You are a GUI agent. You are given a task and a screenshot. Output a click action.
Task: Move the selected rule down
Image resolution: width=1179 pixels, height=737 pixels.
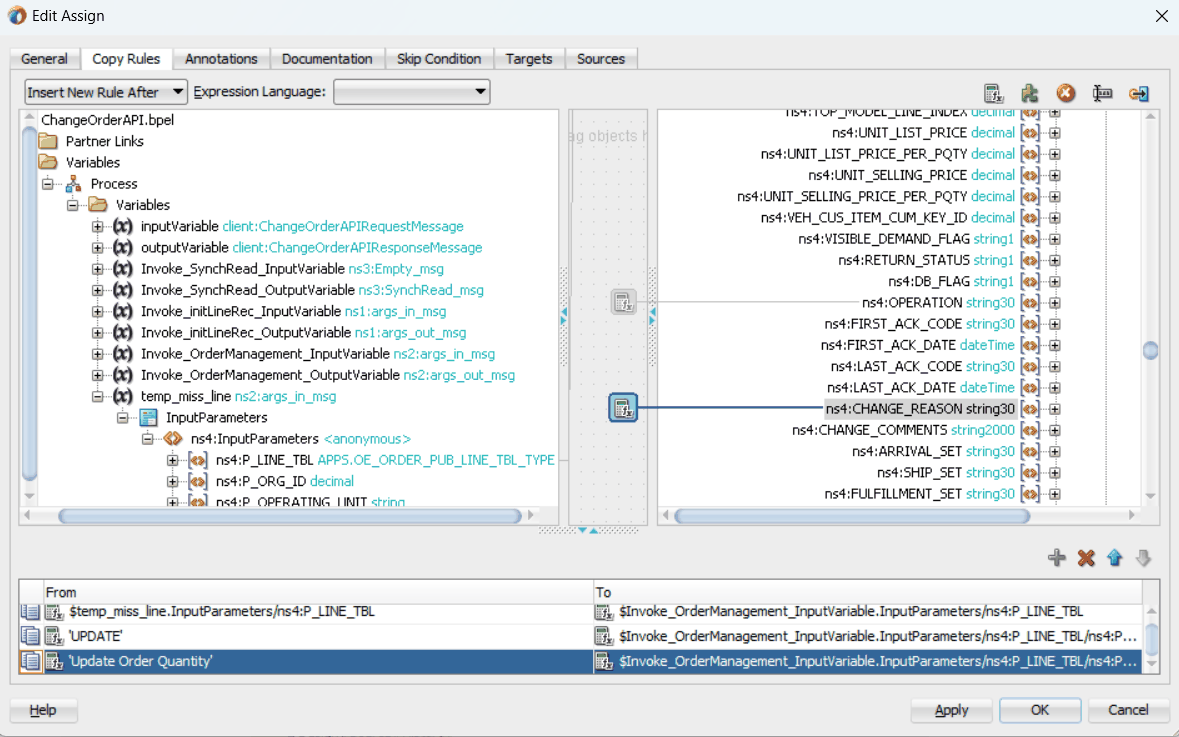click(x=1143, y=558)
